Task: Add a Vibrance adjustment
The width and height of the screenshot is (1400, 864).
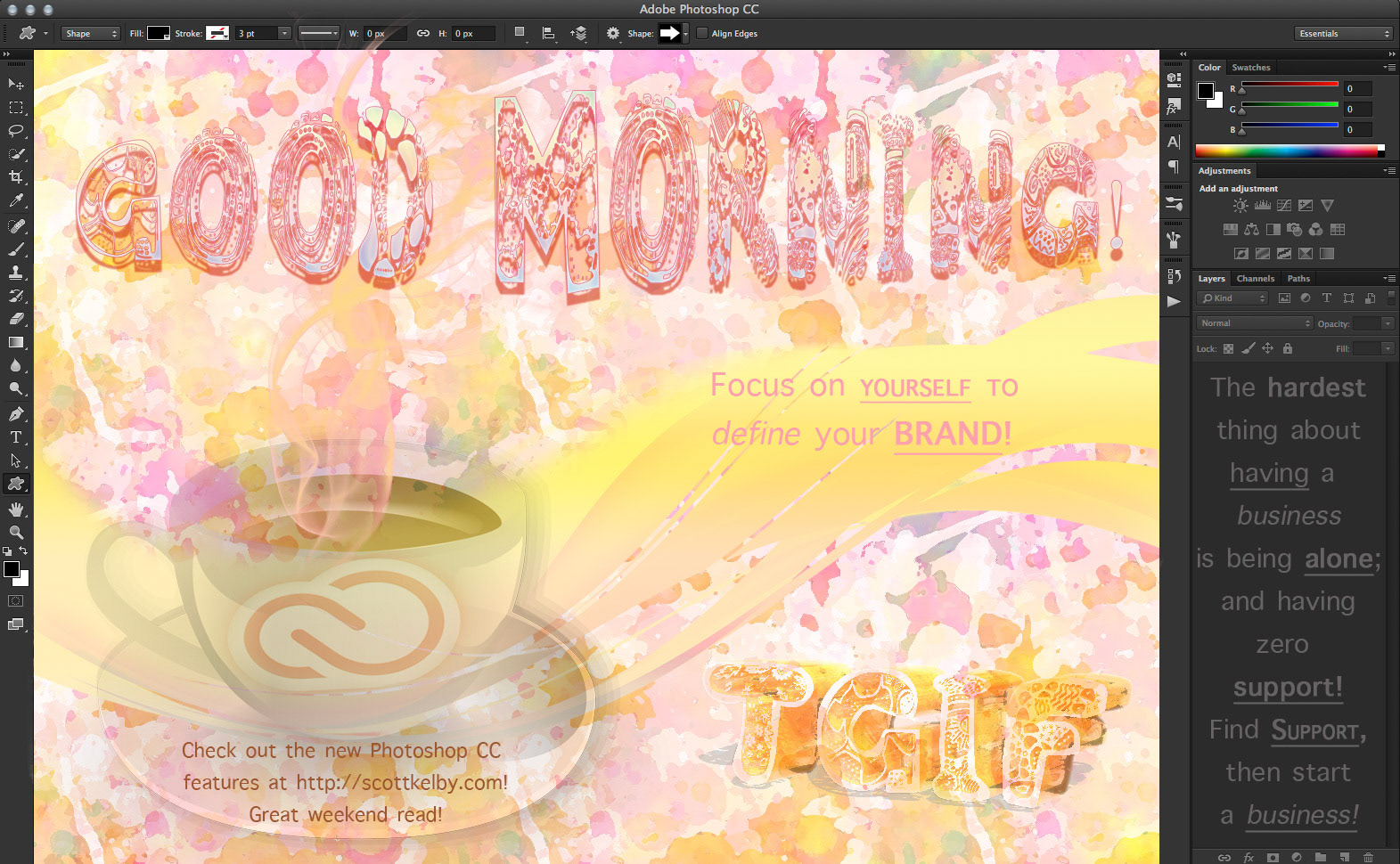Action: pos(1328,206)
